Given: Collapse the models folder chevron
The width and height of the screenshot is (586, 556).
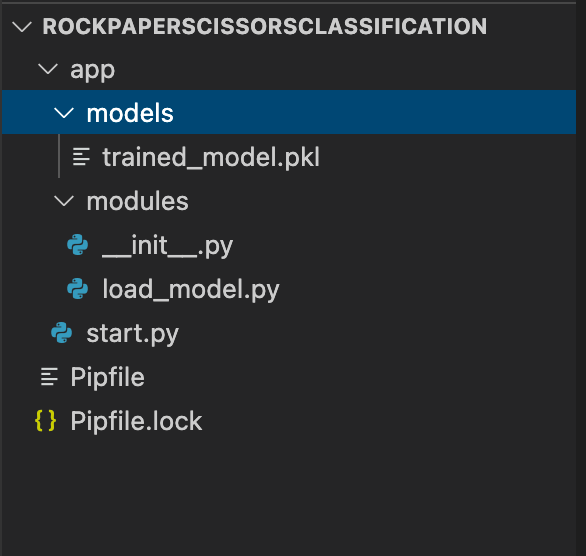Looking at the screenshot, I should (x=64, y=113).
